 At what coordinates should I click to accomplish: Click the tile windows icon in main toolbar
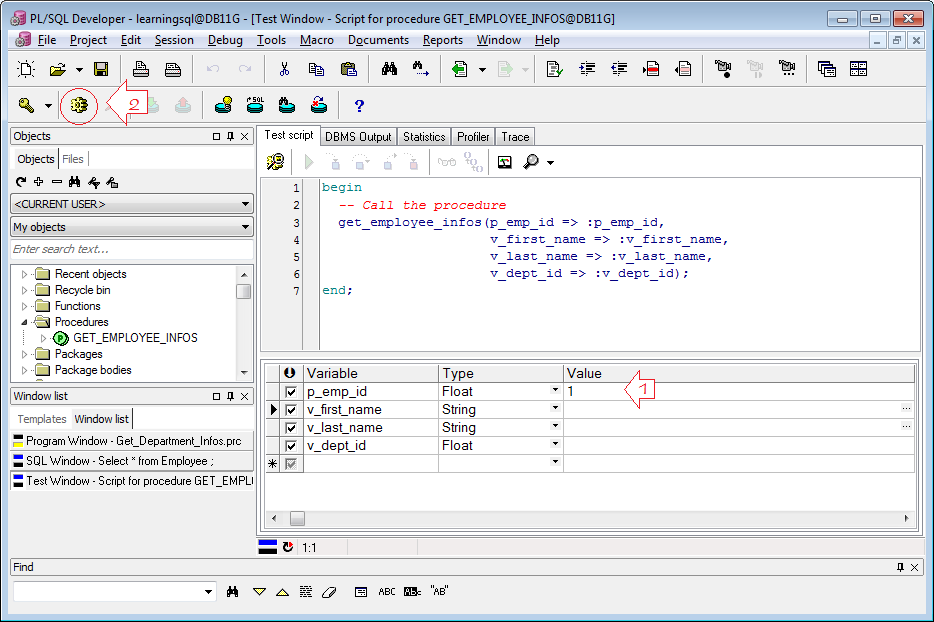(858, 69)
